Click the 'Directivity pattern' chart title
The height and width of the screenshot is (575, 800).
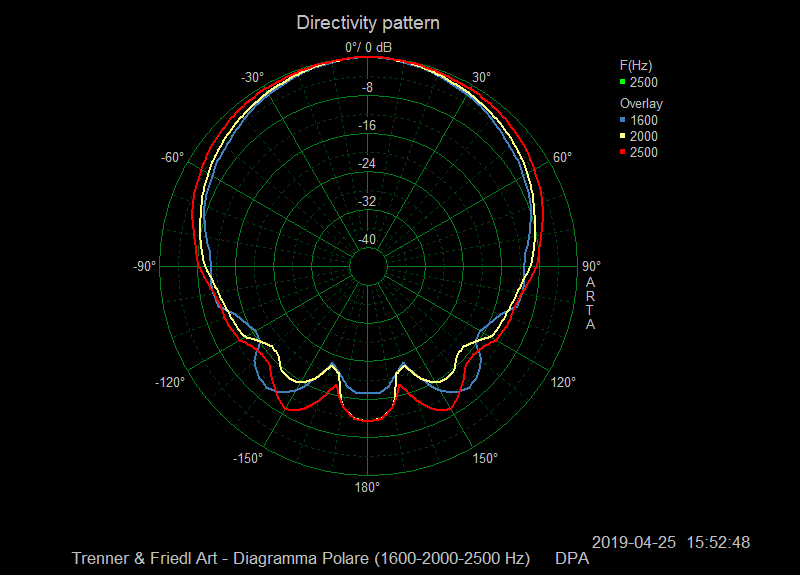(x=368, y=23)
